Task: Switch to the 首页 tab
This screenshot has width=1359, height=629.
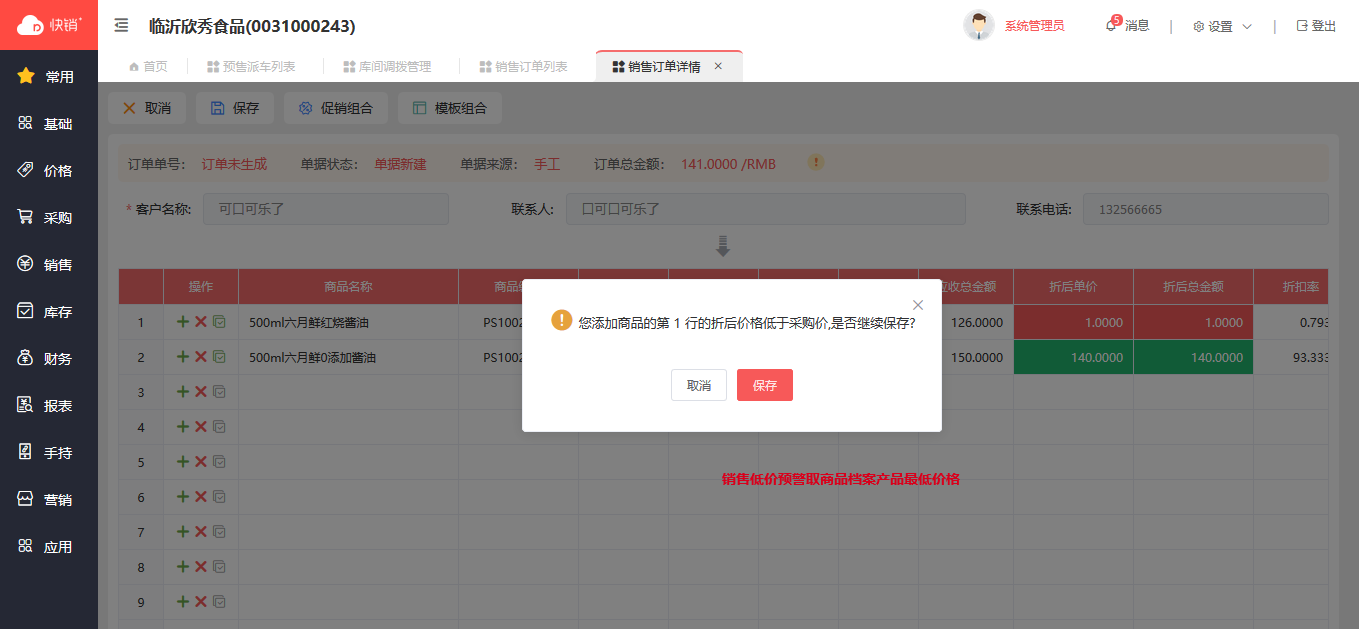Action: 148,67
